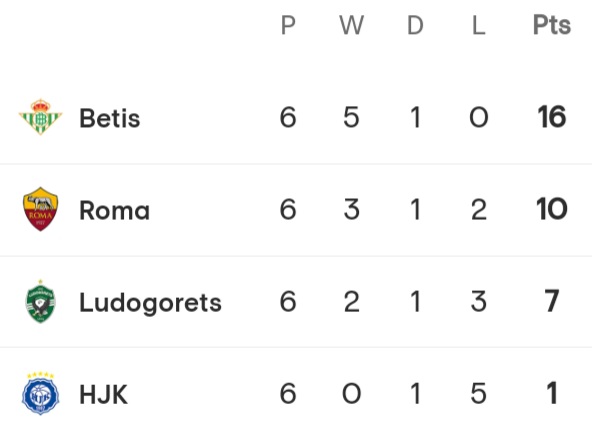
Task: Click the W column header
Action: pos(351,25)
